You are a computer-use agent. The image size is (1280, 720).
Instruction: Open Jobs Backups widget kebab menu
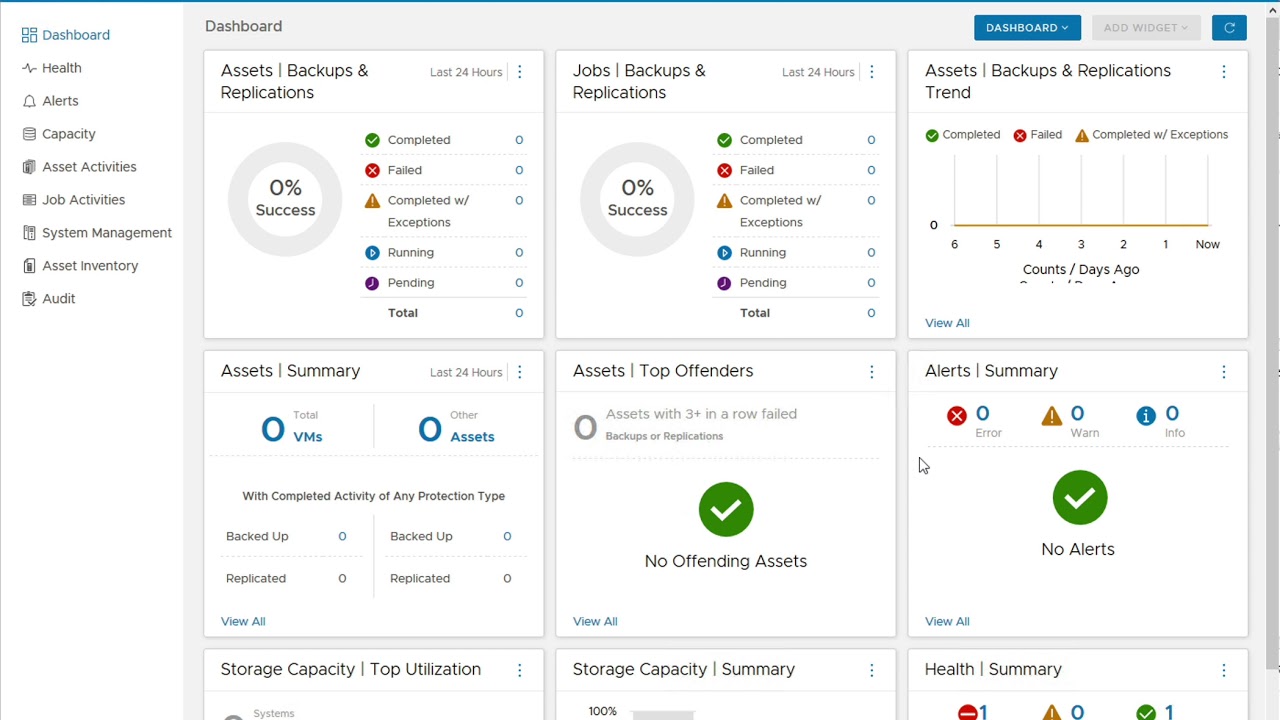(872, 72)
